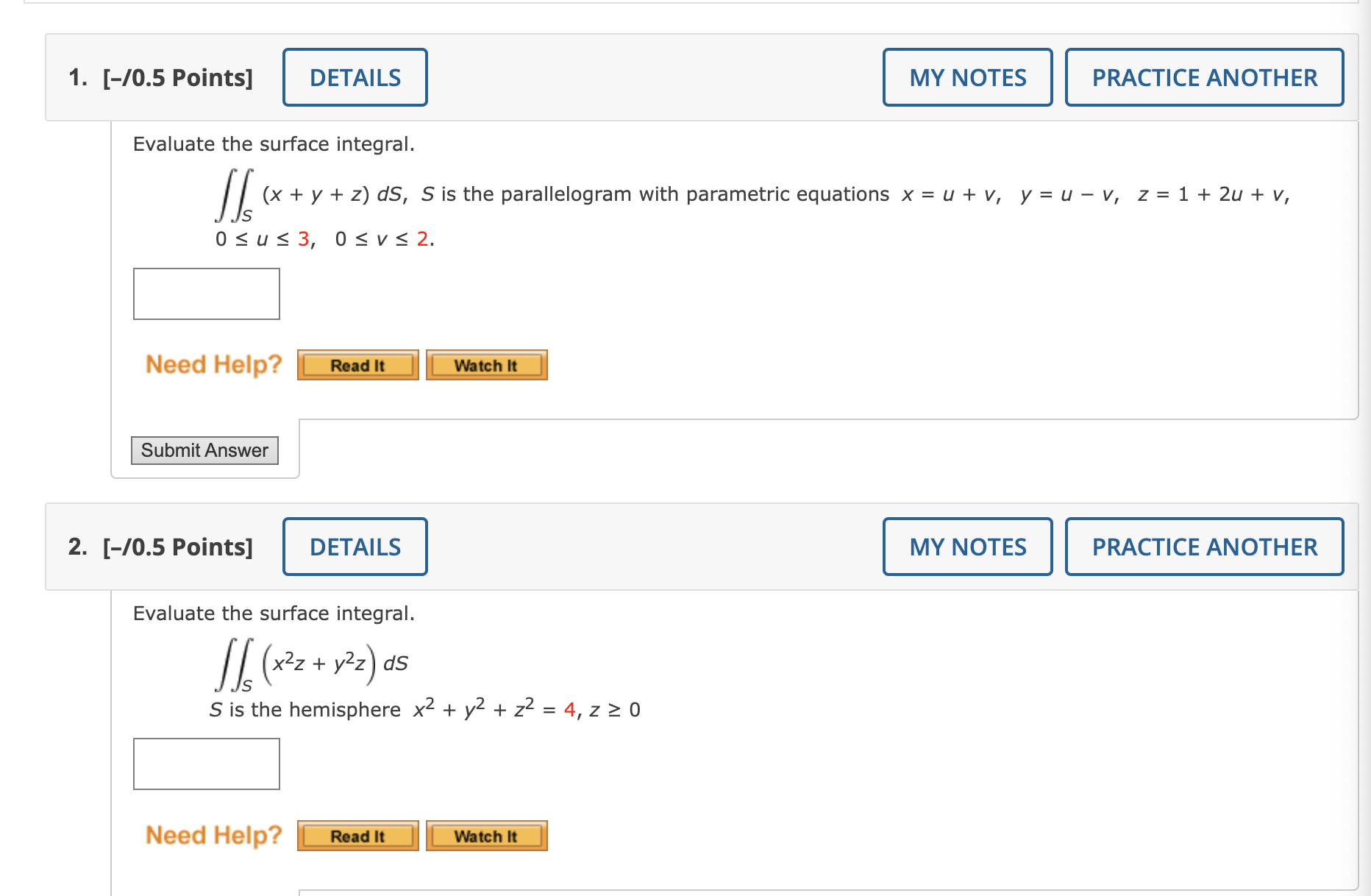Click the Need Help? label in question 2

pyautogui.click(x=214, y=835)
